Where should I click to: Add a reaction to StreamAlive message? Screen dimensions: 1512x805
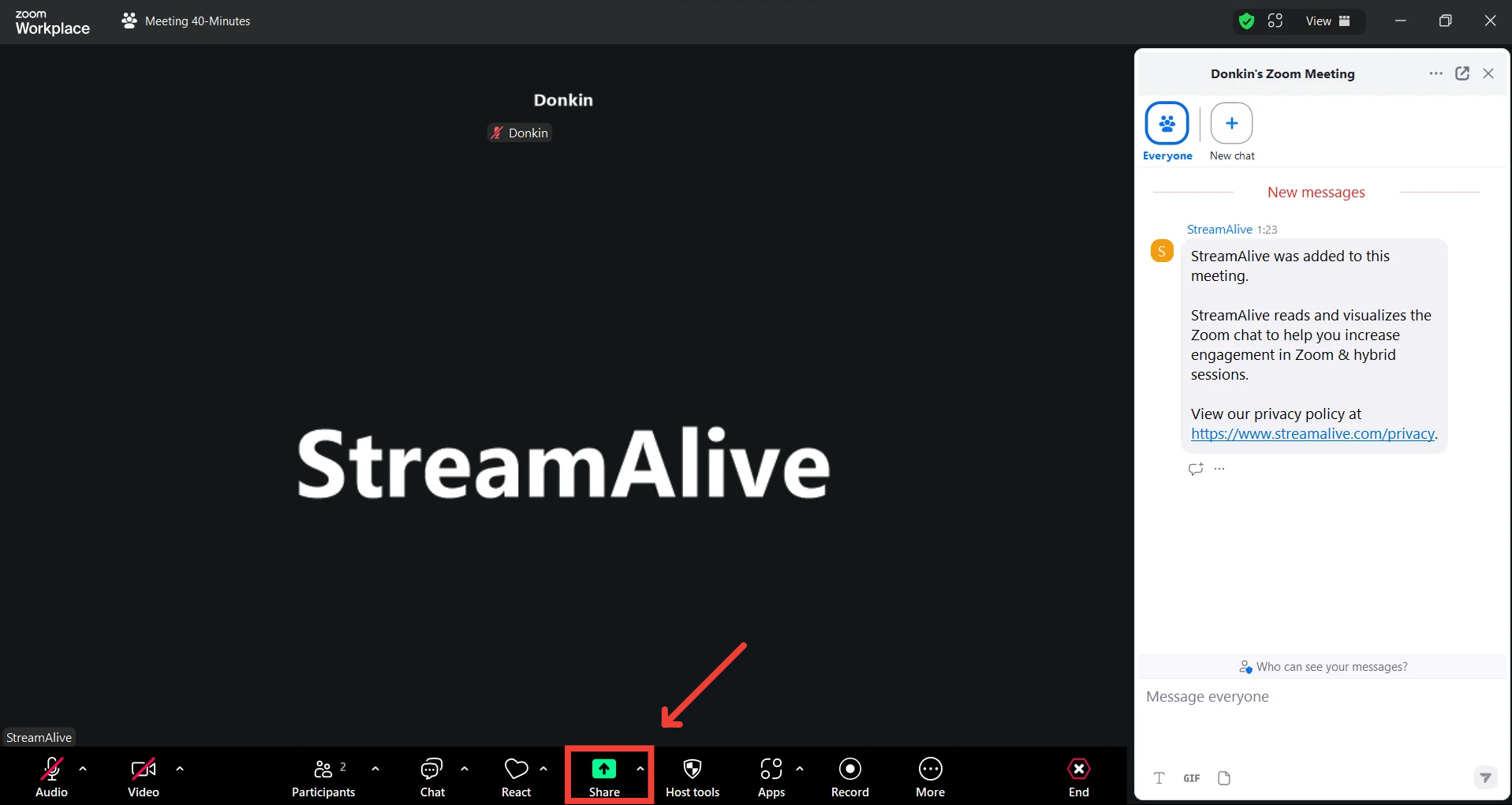[x=1196, y=469]
